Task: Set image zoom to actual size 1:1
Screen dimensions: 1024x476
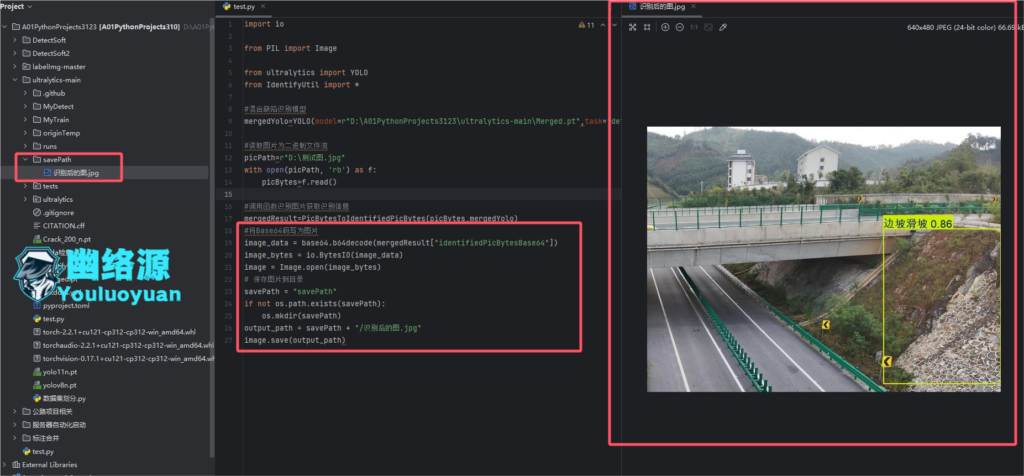Action: click(694, 27)
